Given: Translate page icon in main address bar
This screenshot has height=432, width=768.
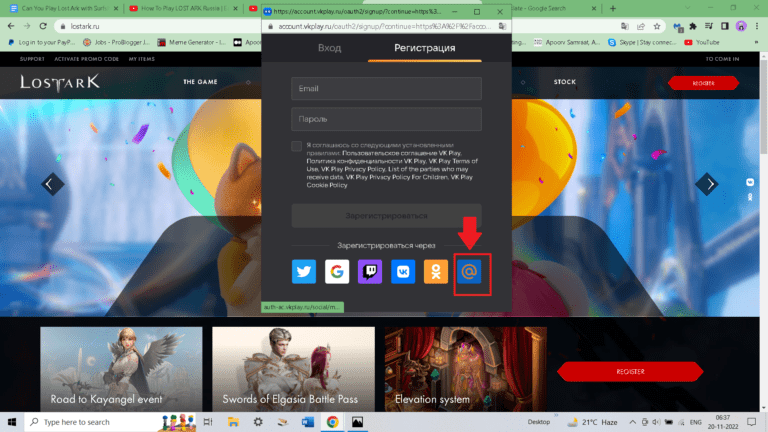Looking at the screenshot, I should click(624, 26).
